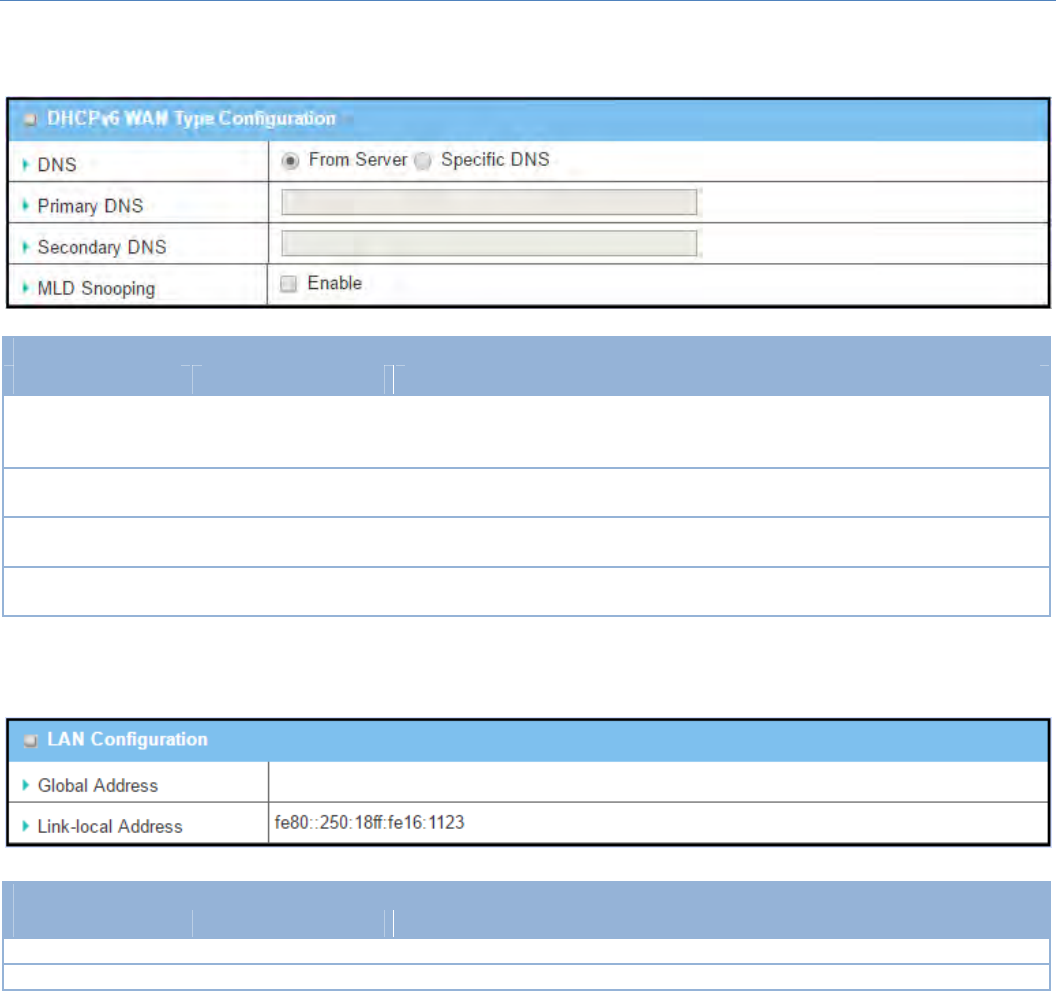This screenshot has width=1056, height=991.
Task: Click the arrow icon beside Secondary DNS
Action: click(26, 247)
